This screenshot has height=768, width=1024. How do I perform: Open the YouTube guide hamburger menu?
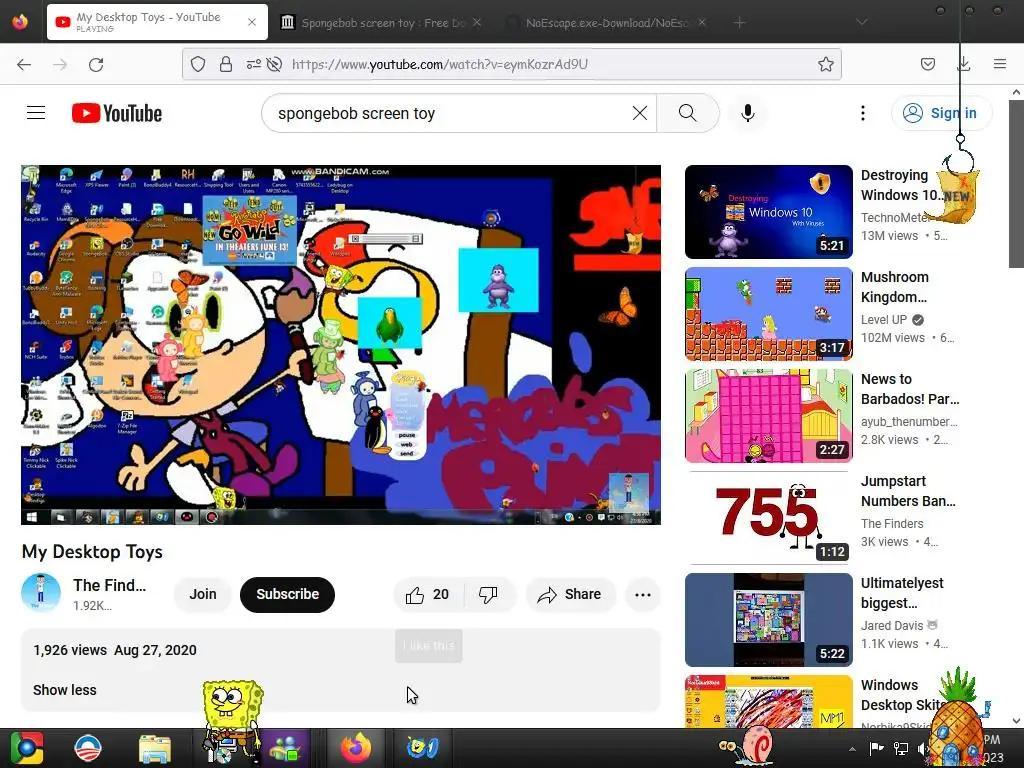click(x=36, y=113)
